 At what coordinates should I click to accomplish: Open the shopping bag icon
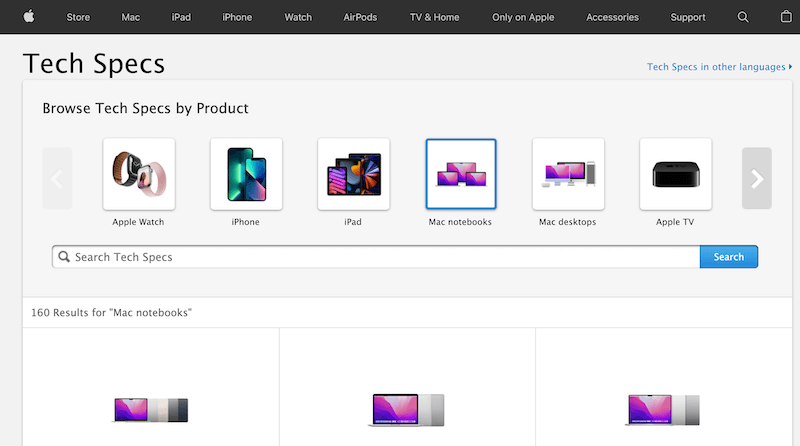(x=786, y=17)
